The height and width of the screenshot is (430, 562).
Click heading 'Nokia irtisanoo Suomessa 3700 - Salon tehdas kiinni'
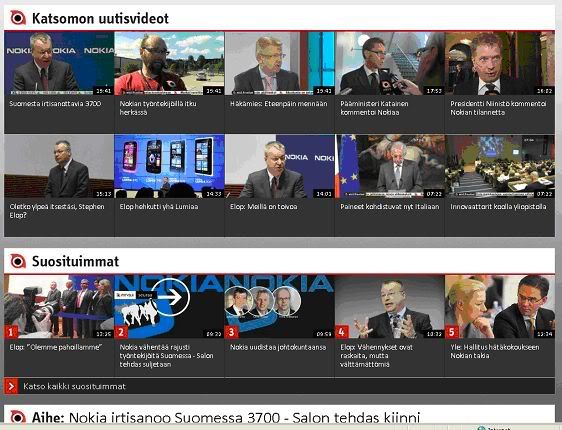(x=244, y=417)
